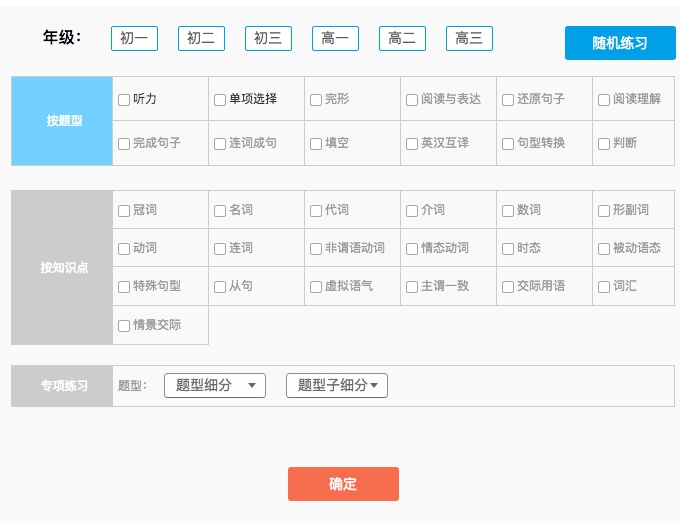Check the 英汉互译 option
The image size is (680, 521).
pyautogui.click(x=412, y=144)
